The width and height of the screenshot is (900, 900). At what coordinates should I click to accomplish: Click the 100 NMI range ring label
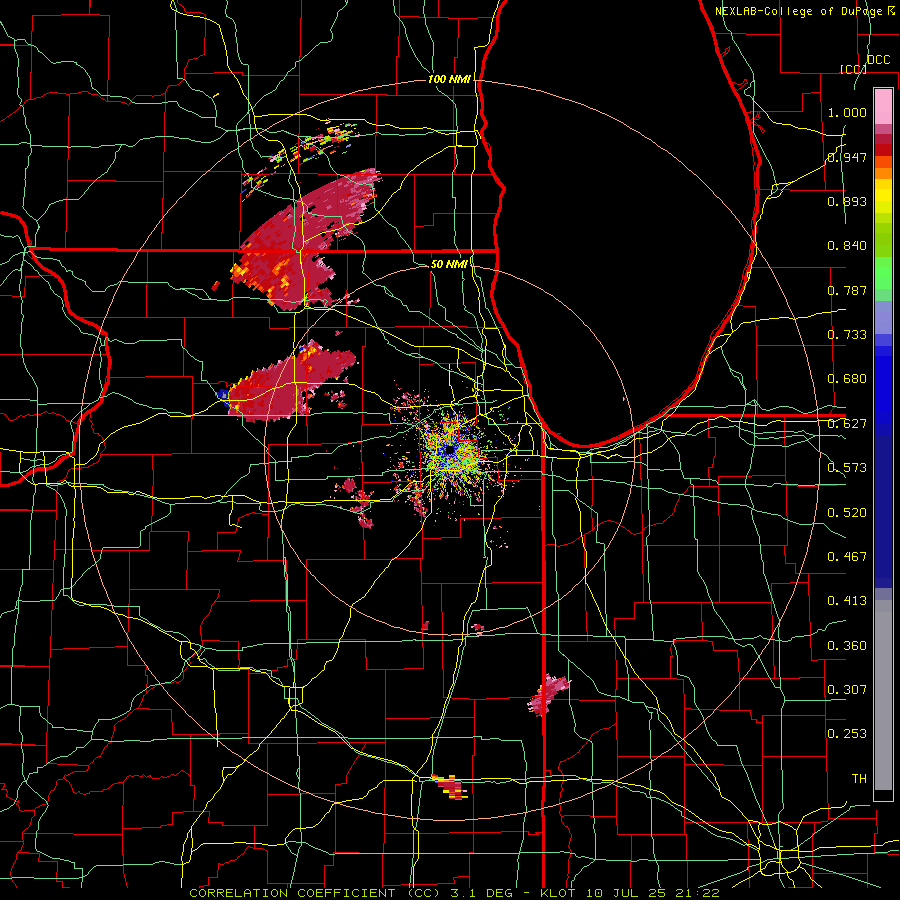tap(449, 79)
